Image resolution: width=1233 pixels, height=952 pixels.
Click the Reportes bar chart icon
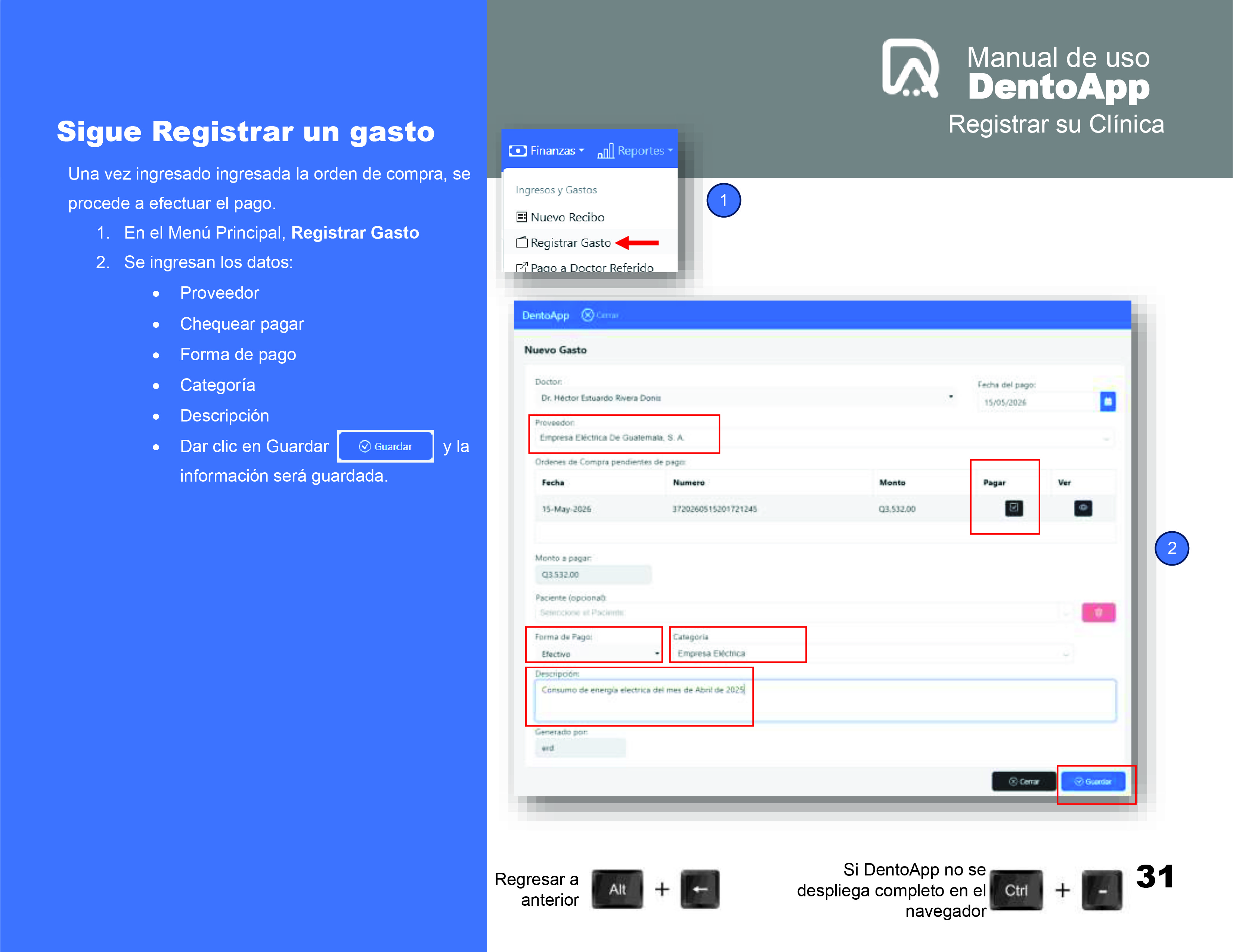606,151
